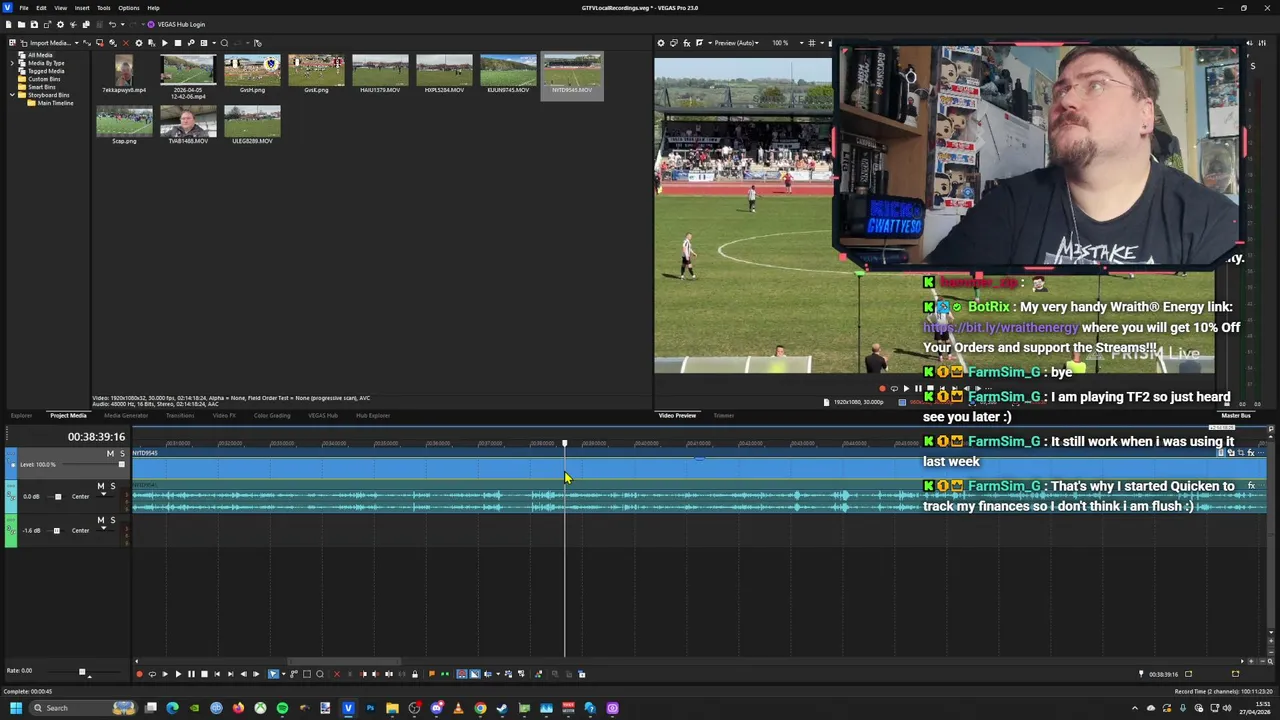Click the Save project icon
Screen dimensions: 1280x720
click(34, 24)
